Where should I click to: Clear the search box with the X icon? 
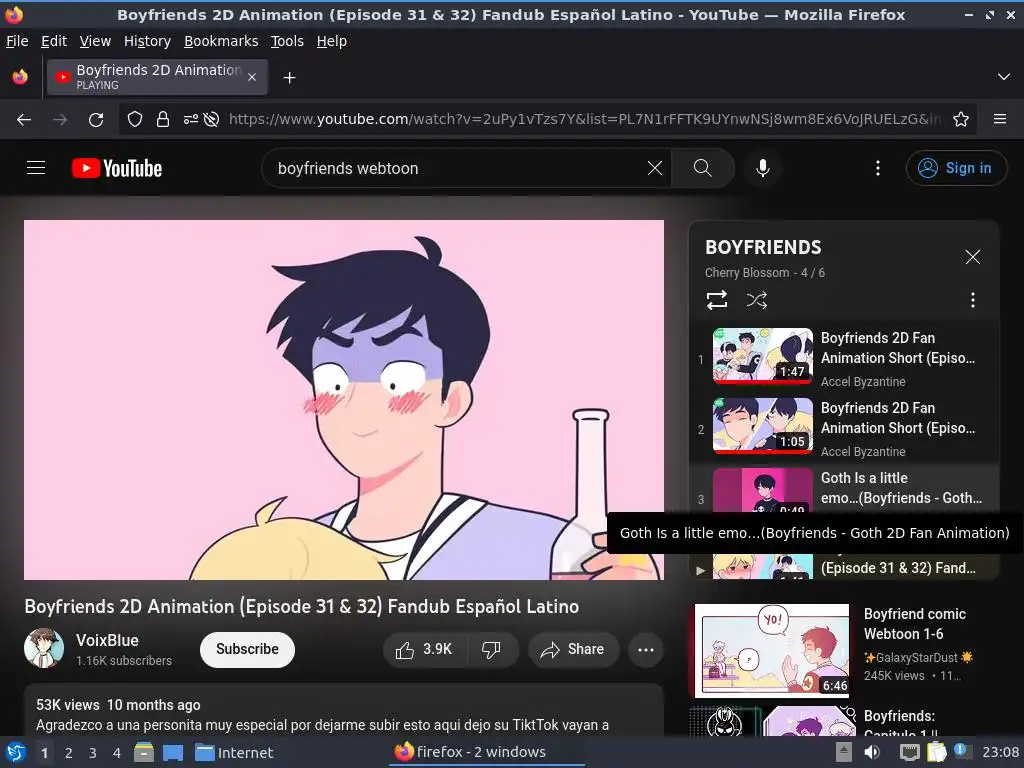click(x=654, y=168)
